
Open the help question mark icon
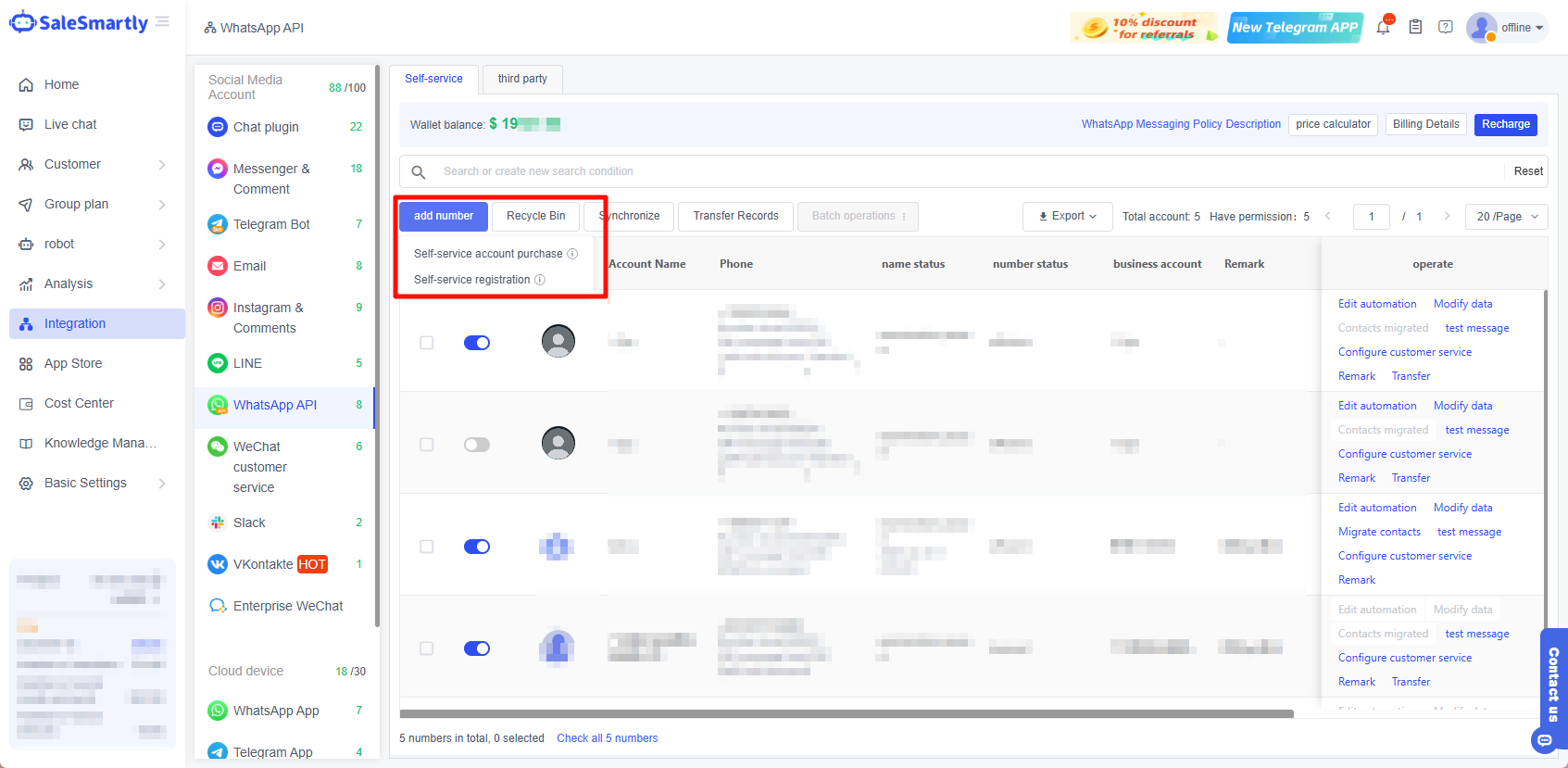pos(1445,27)
